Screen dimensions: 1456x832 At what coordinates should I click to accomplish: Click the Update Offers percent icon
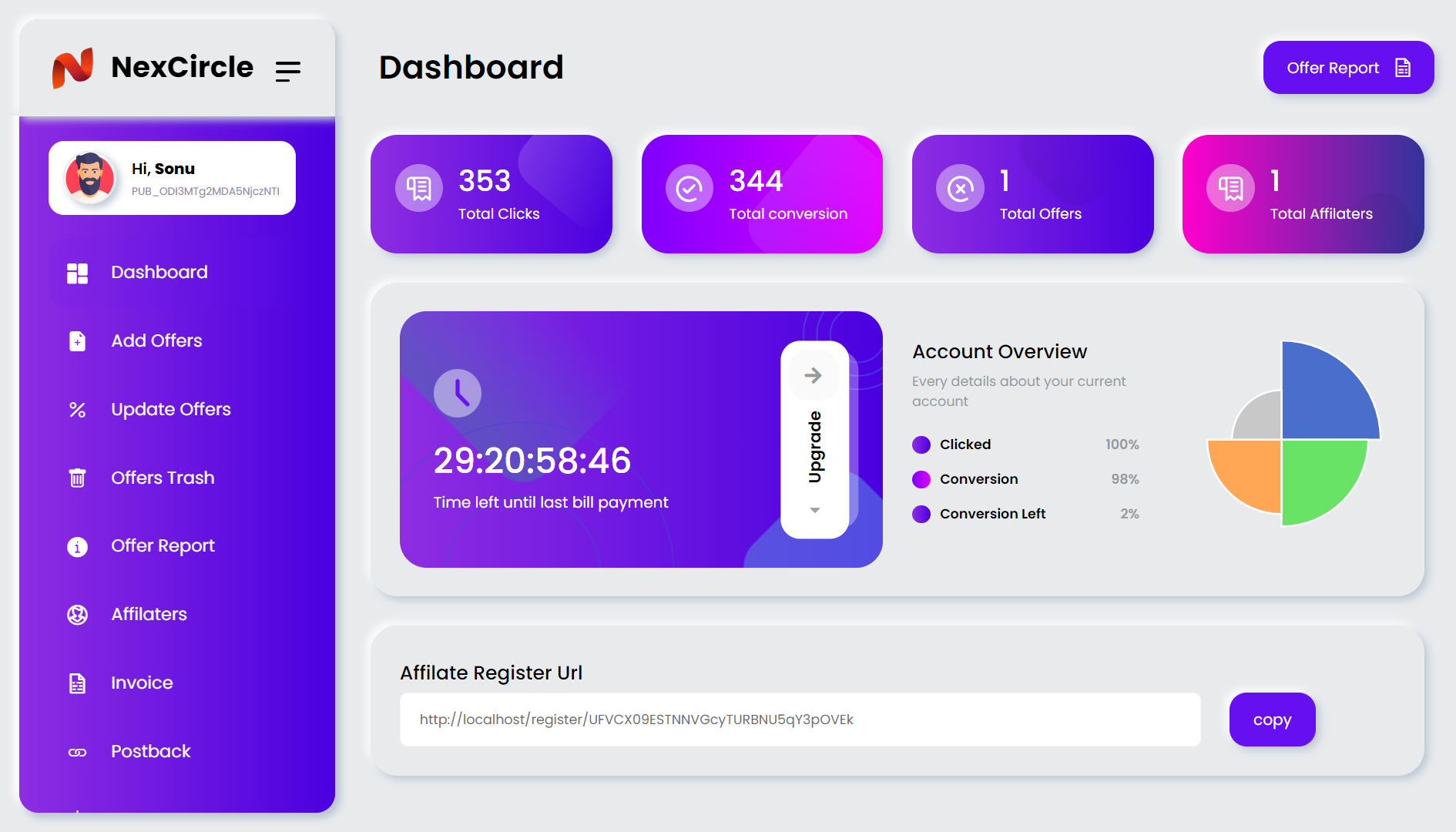tap(78, 410)
